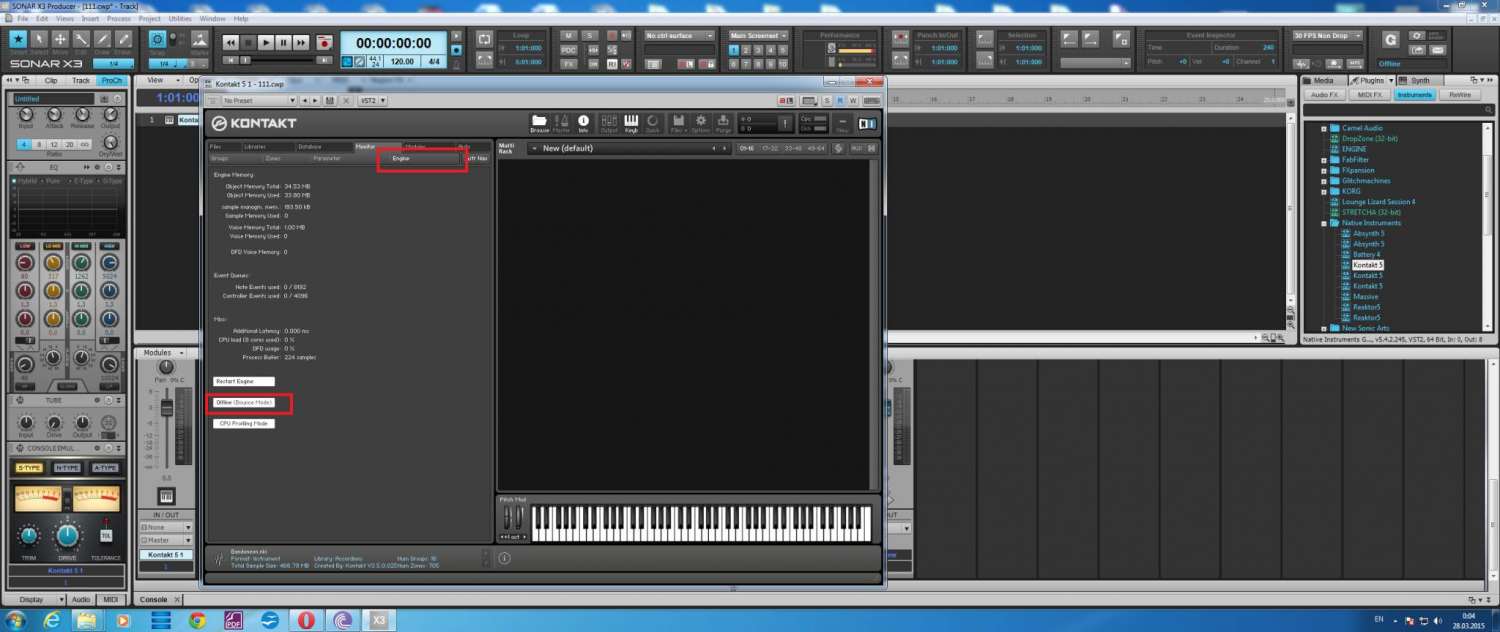Toggle Kontakt Keyb keyboard panel
This screenshot has width=1500, height=632.
(631, 122)
